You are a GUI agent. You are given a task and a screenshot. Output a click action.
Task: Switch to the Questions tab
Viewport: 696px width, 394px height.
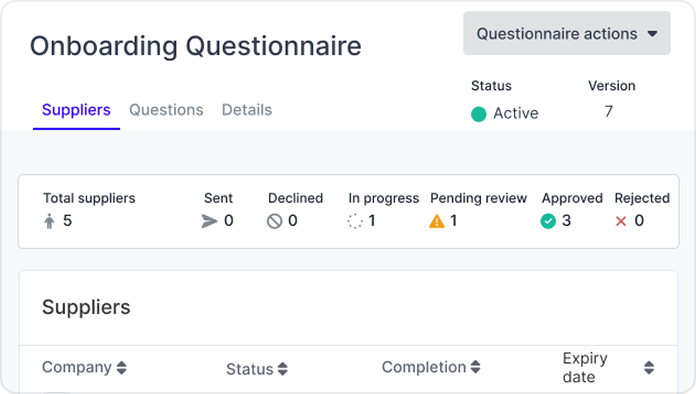coord(166,110)
